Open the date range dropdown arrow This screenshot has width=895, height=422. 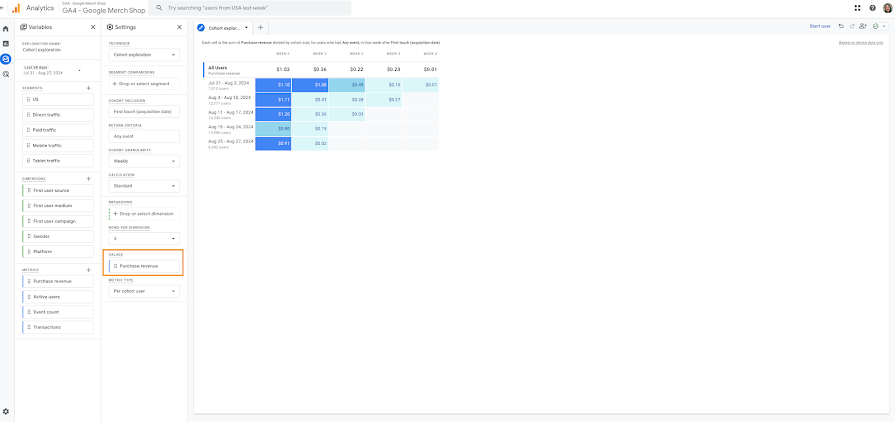click(x=79, y=70)
